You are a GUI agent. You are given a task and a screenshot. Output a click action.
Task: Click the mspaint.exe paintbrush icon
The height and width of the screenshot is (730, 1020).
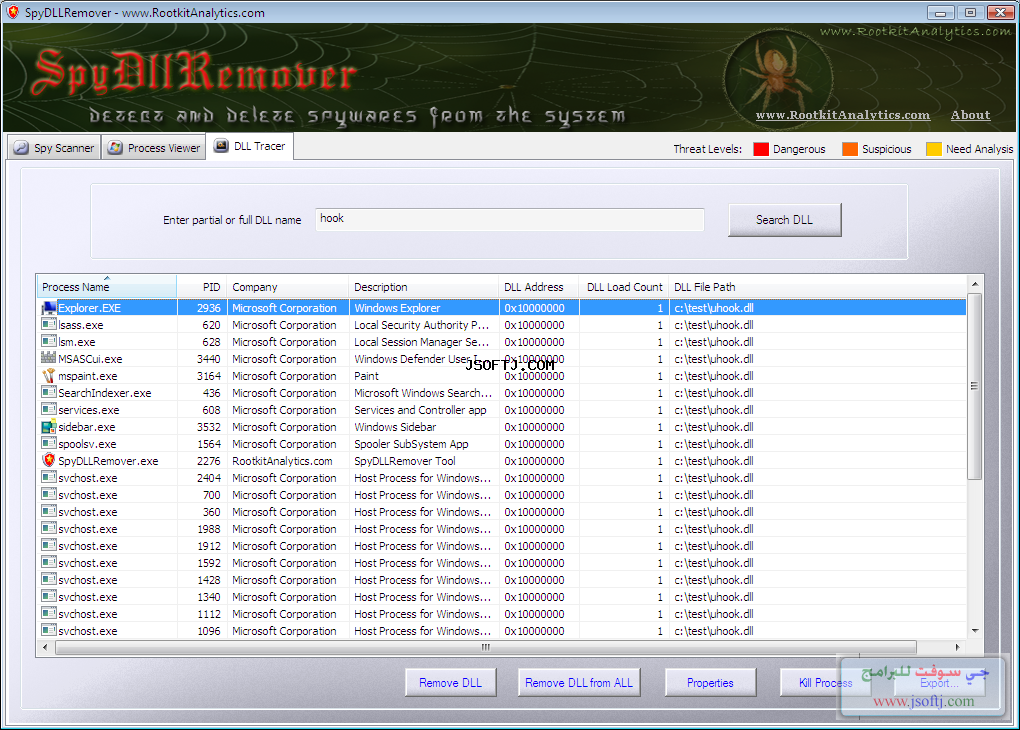[x=49, y=375]
